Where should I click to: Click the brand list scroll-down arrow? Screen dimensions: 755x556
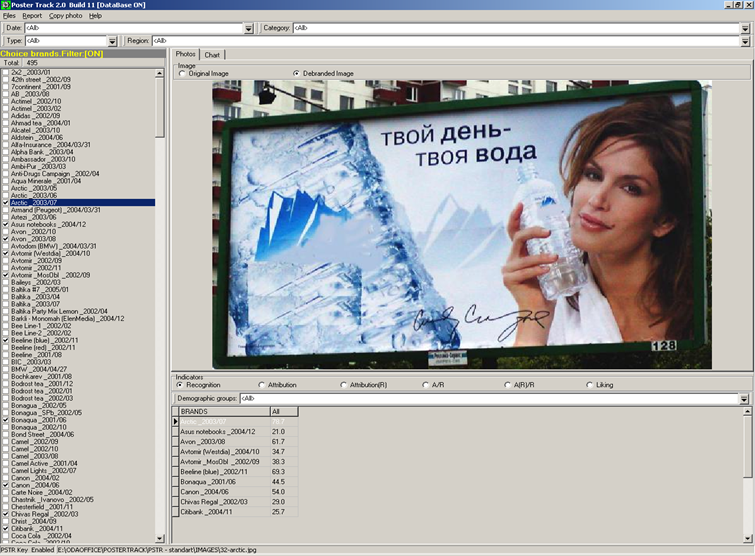(160, 539)
